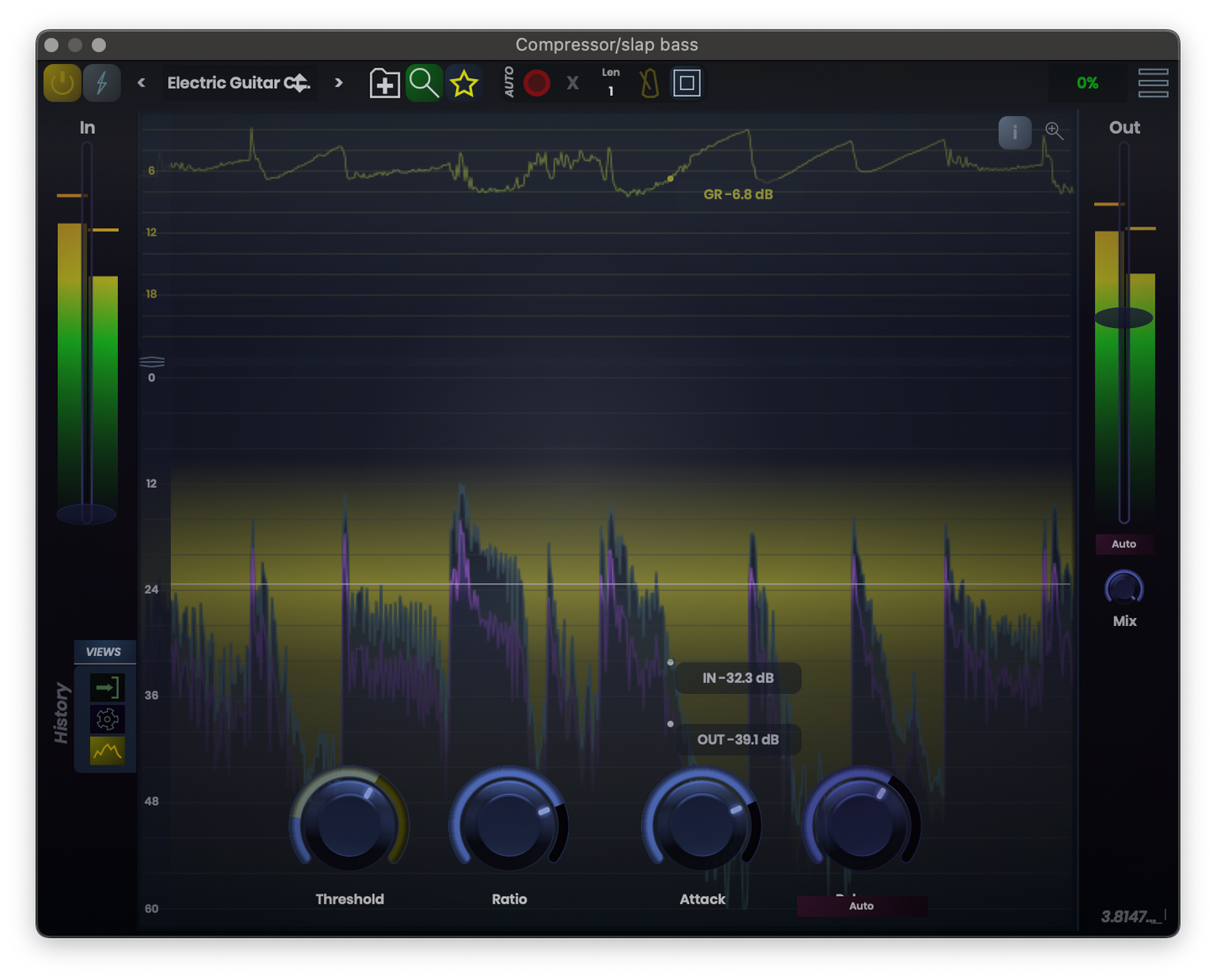Click the metronome icon in the toolbar
This screenshot has width=1216, height=980.
point(648,82)
